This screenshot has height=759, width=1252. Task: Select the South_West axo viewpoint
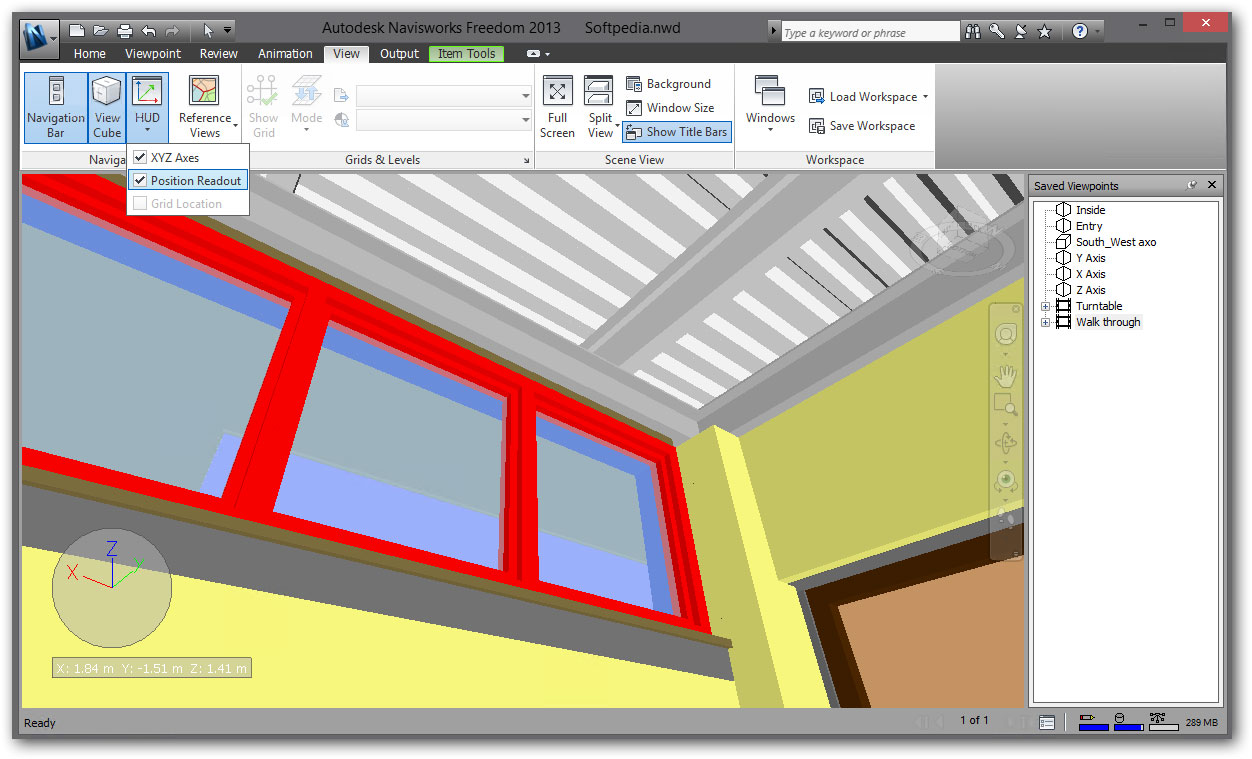[1115, 242]
